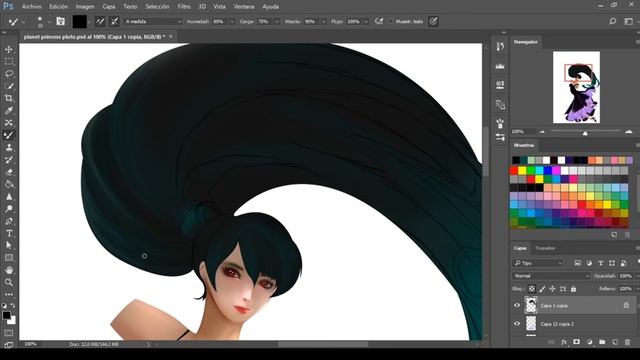
Task: Select the Rectangular Marquee tool
Action: pyautogui.click(x=9, y=62)
